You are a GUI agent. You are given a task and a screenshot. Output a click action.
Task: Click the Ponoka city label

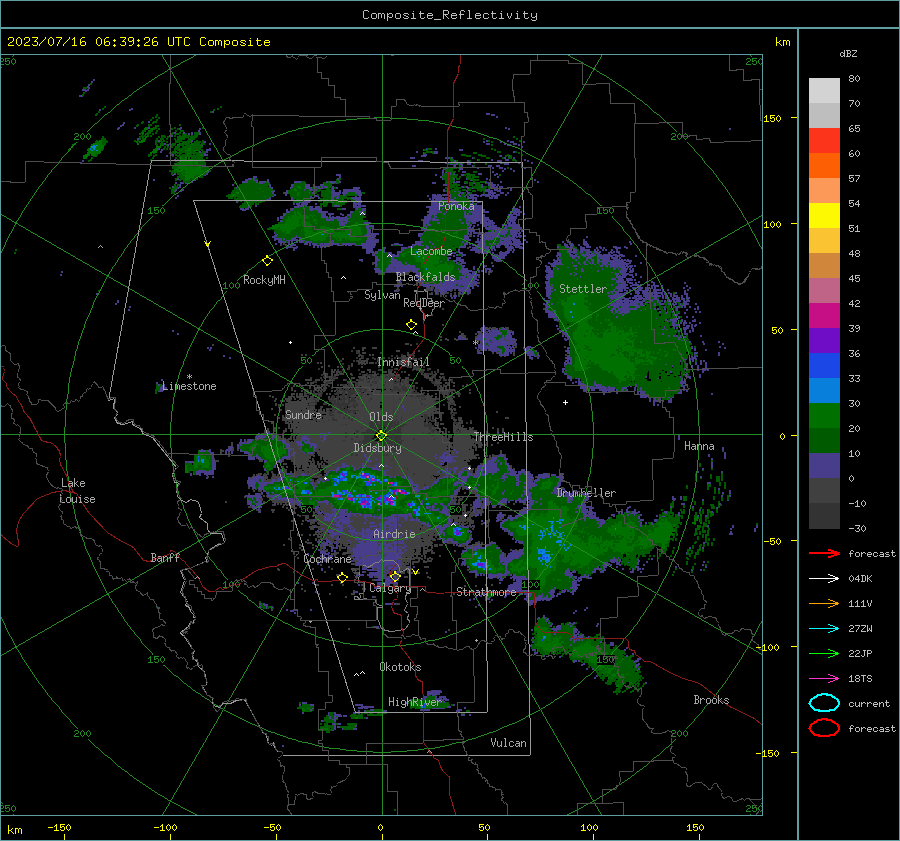pyautogui.click(x=456, y=206)
